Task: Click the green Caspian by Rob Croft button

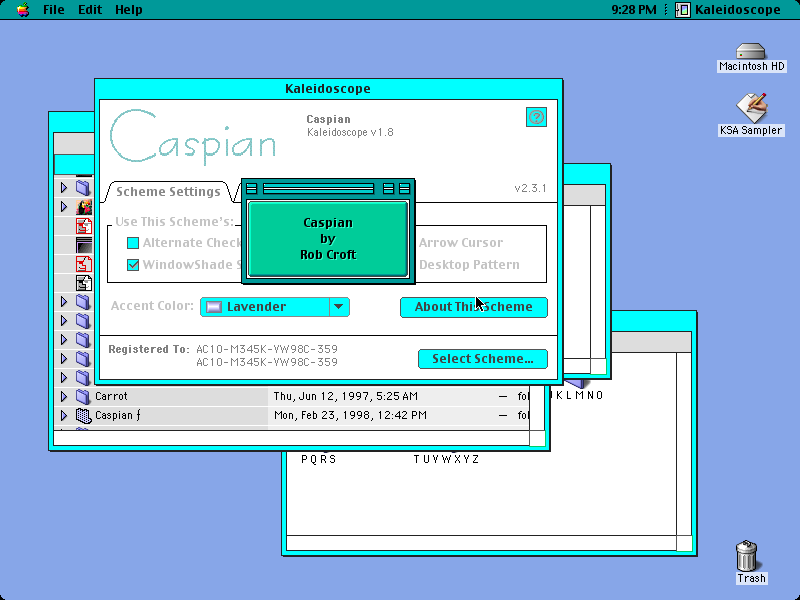Action: pos(328,239)
